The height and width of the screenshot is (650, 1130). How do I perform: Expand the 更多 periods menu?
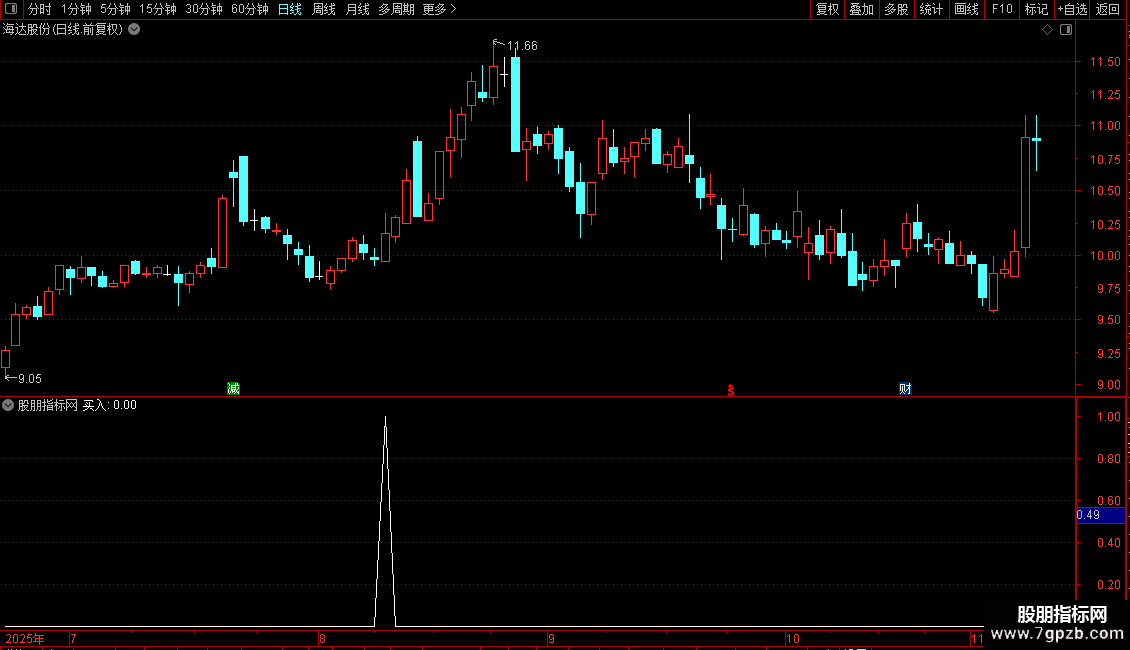pyautogui.click(x=440, y=9)
